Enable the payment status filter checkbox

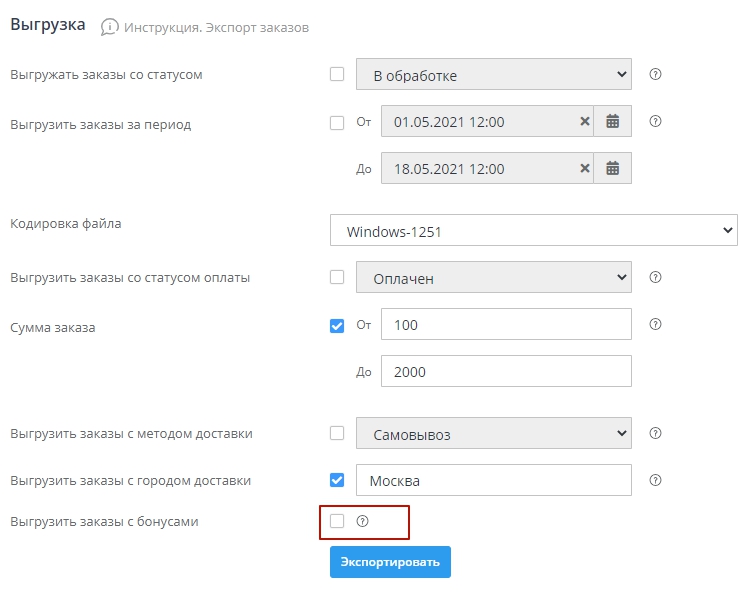pos(337,277)
